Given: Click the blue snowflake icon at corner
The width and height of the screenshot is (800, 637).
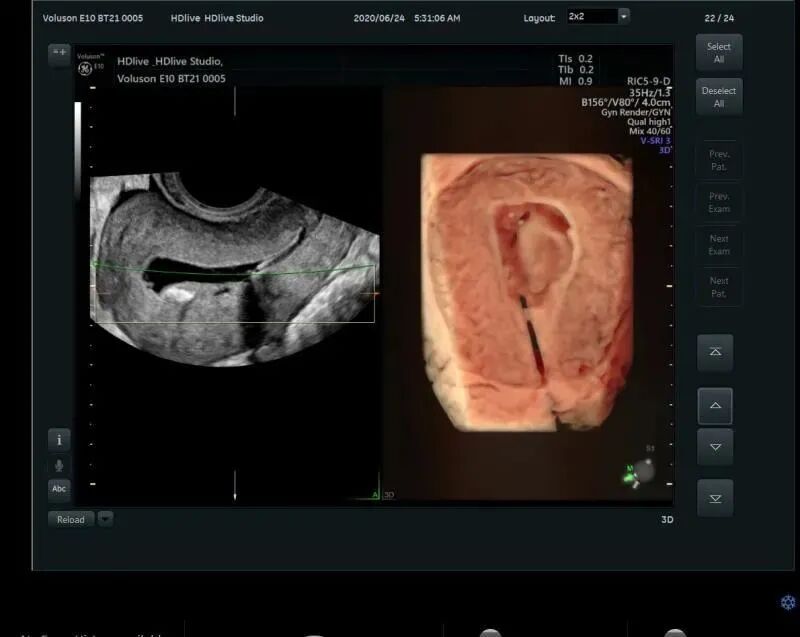Looking at the screenshot, I should [x=788, y=602].
